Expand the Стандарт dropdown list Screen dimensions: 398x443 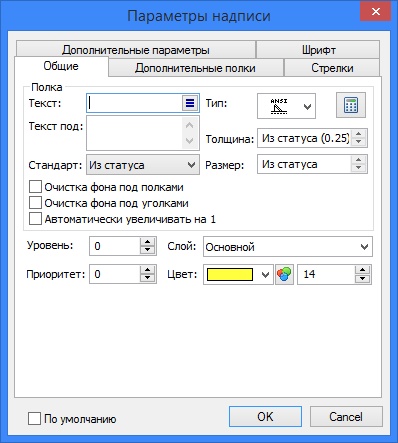[143, 165]
